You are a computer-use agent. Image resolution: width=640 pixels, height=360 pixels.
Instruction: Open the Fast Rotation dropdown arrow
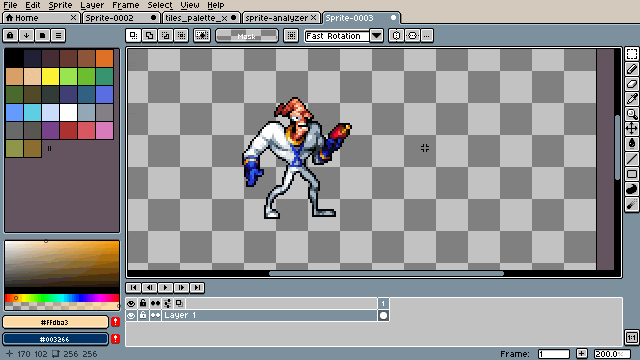point(376,36)
